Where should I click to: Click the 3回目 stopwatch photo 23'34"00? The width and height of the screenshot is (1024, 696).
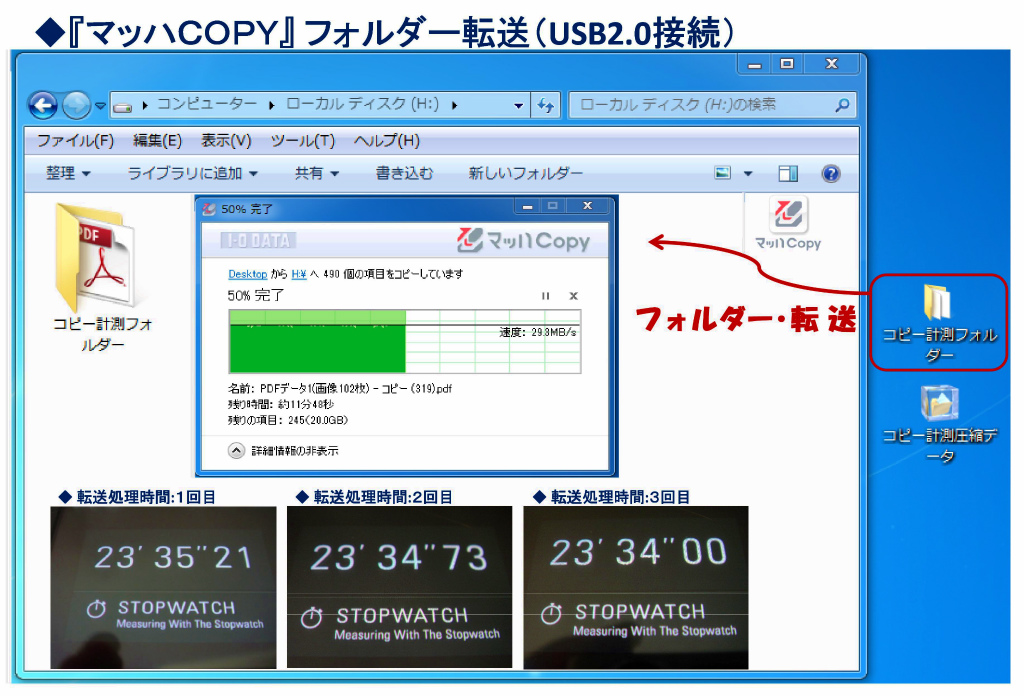(x=635, y=587)
